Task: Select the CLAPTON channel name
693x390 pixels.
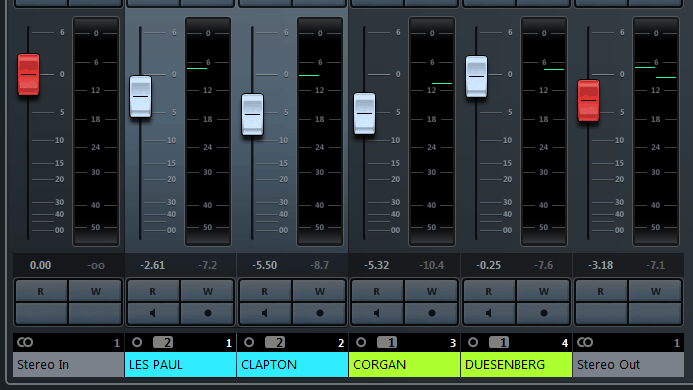Action: click(x=293, y=364)
